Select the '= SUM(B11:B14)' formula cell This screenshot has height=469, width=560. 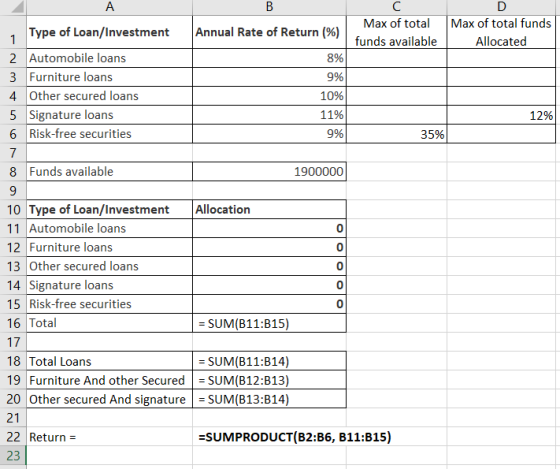click(269, 361)
